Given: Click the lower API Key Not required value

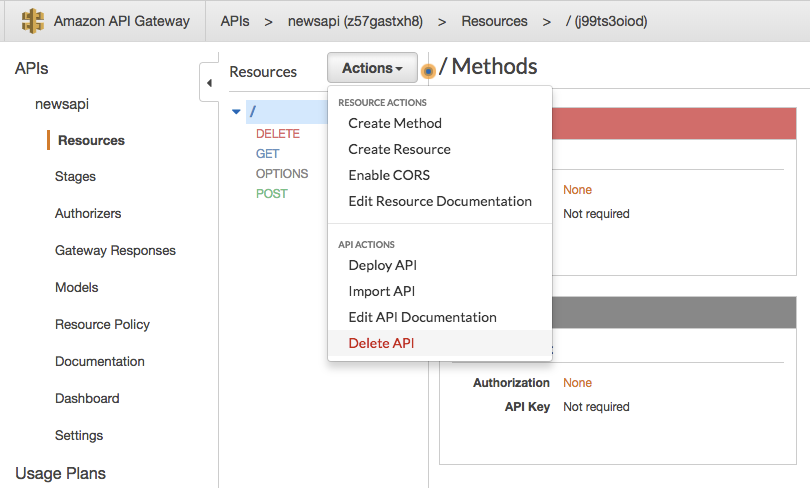Looking at the screenshot, I should pos(596,407).
